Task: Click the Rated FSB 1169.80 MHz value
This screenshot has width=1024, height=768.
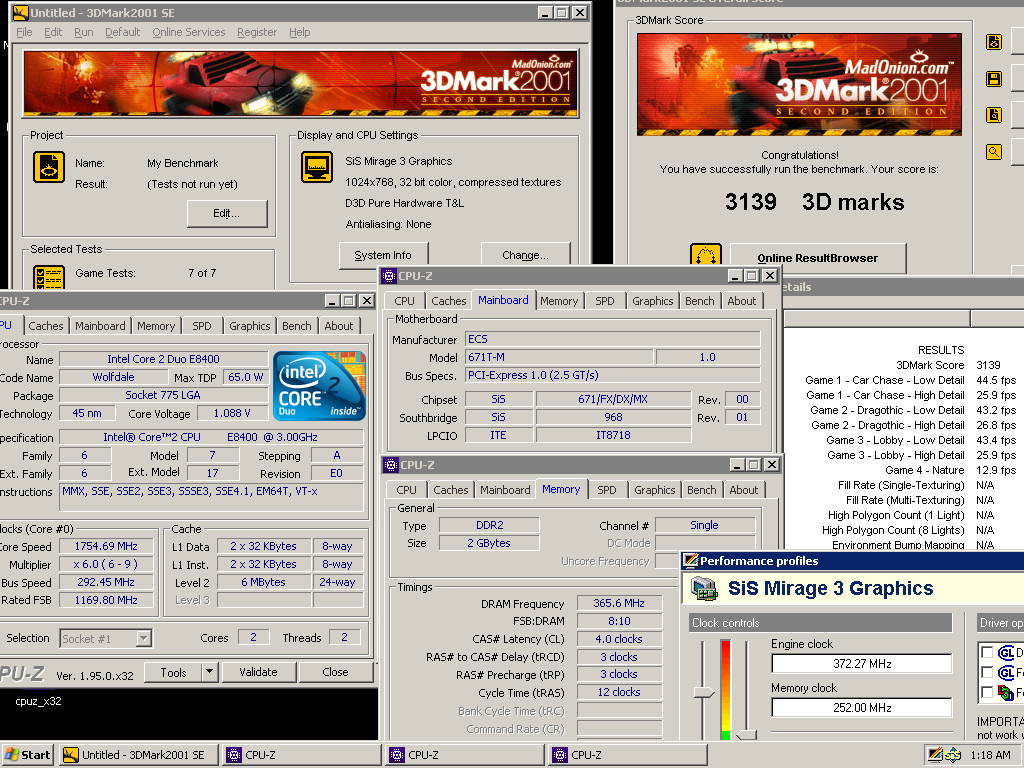Action: (x=106, y=600)
